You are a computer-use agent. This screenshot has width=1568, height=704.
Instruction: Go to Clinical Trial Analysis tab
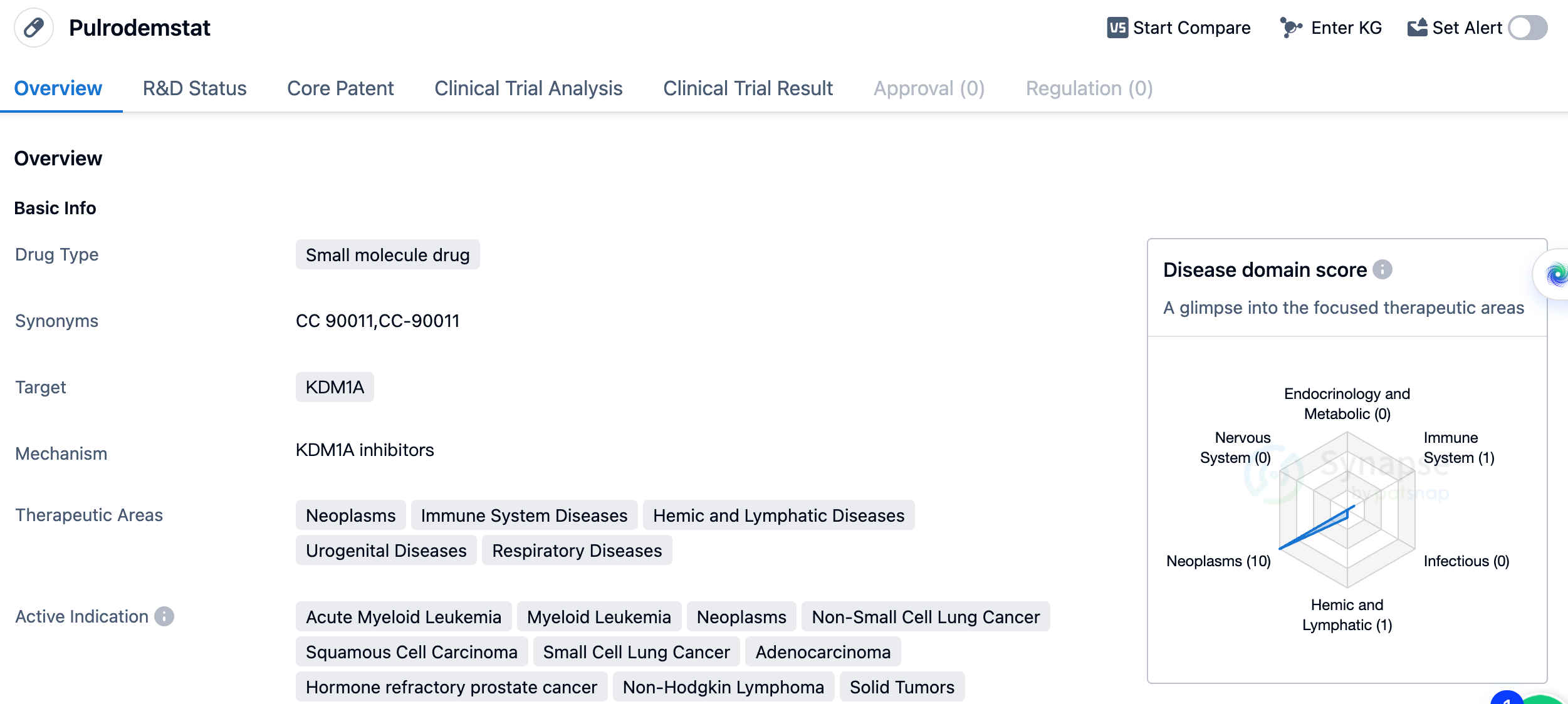[528, 88]
